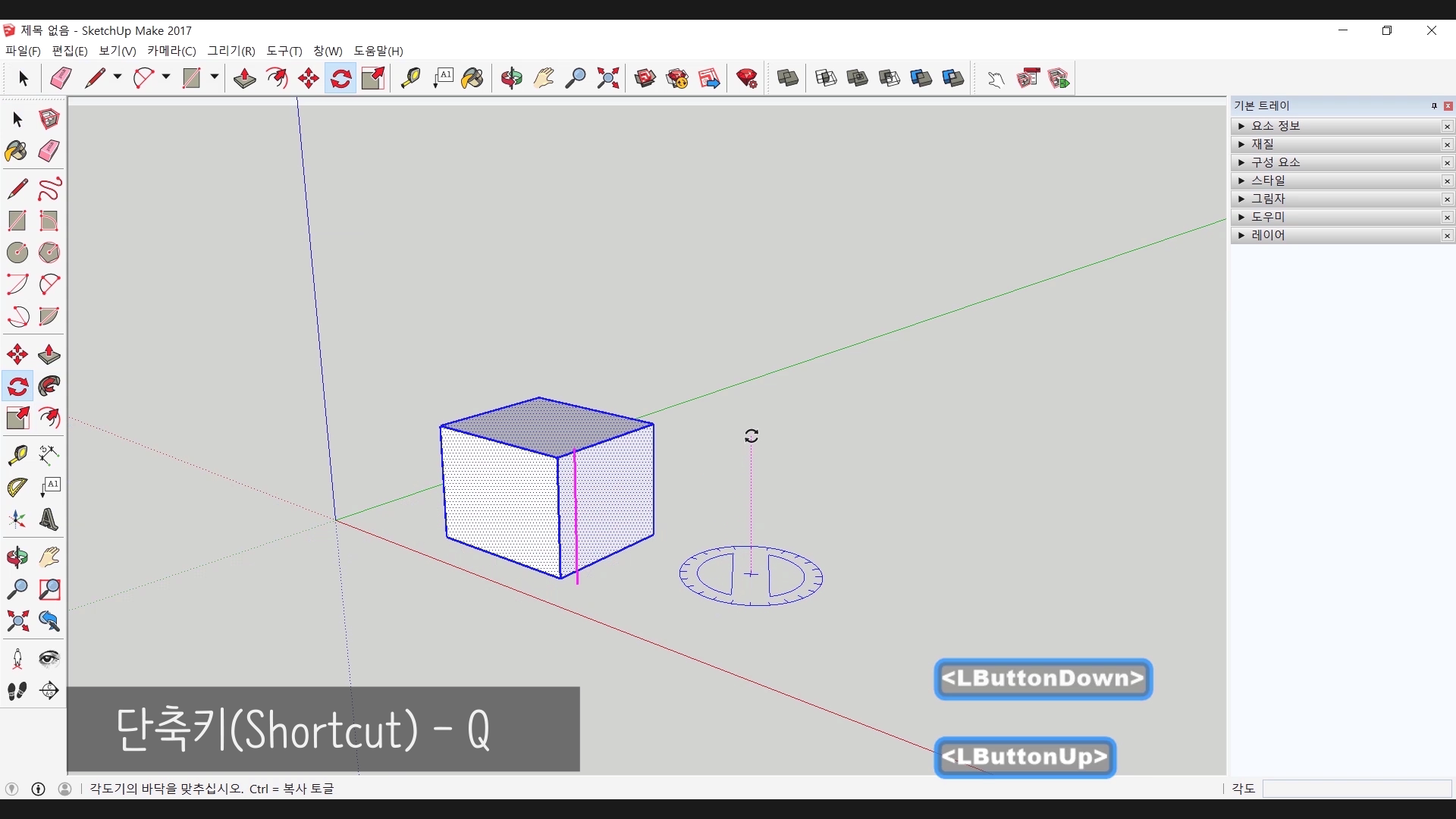Viewport: 1456px width, 819px height.
Task: Select the Protractor tool in left toolbar
Action: tap(17, 488)
